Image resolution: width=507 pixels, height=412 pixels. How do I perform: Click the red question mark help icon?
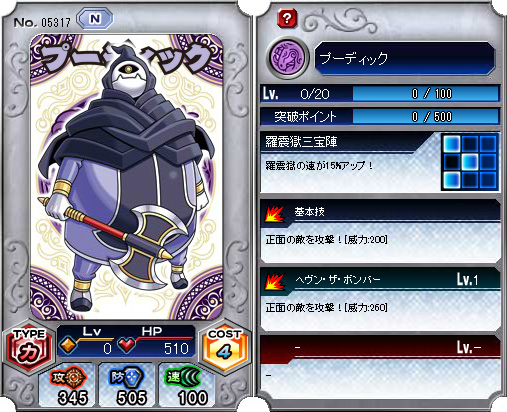click(287, 18)
